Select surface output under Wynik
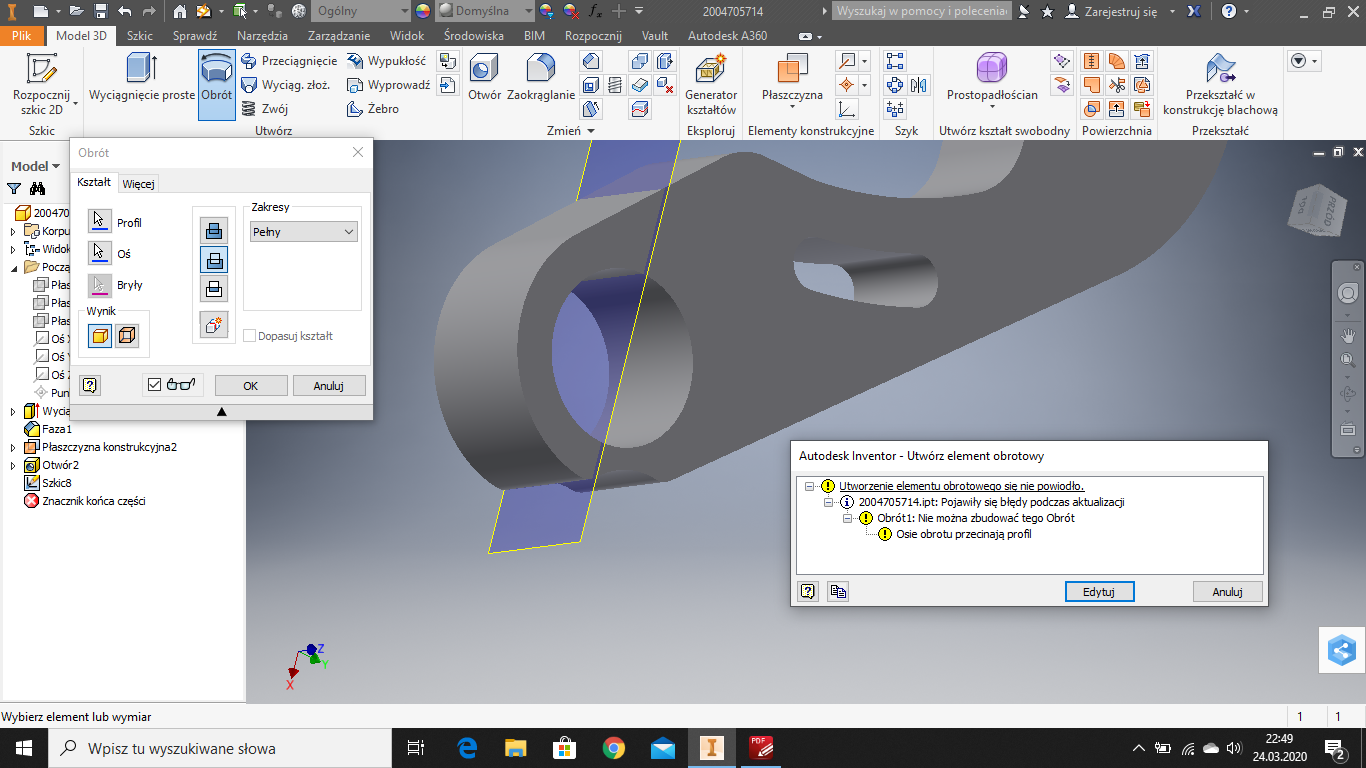Viewport: 1366px width, 768px height. pos(127,336)
